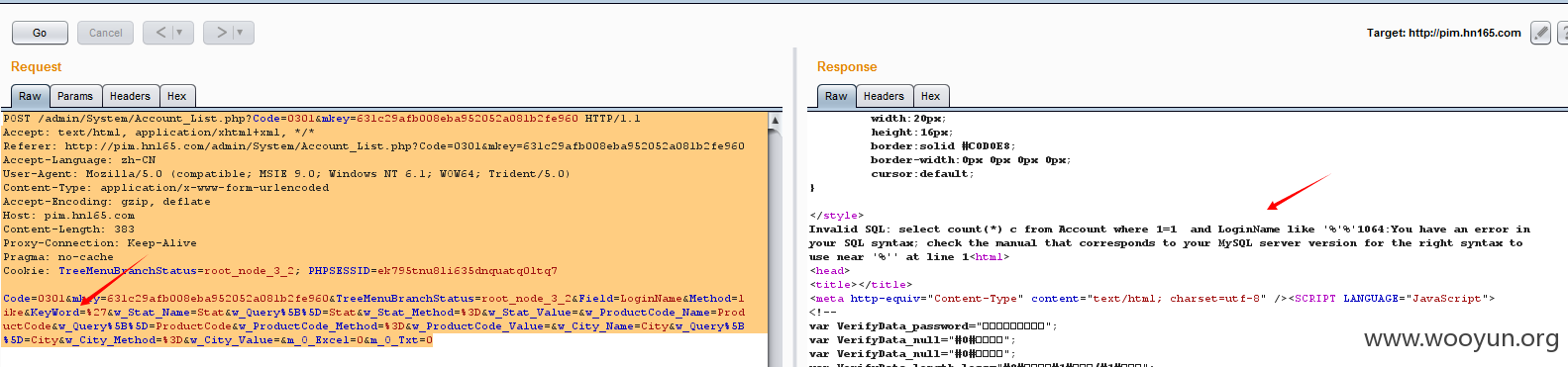
Task: Click the 'var VerifyData_password' line
Action: click(933, 326)
